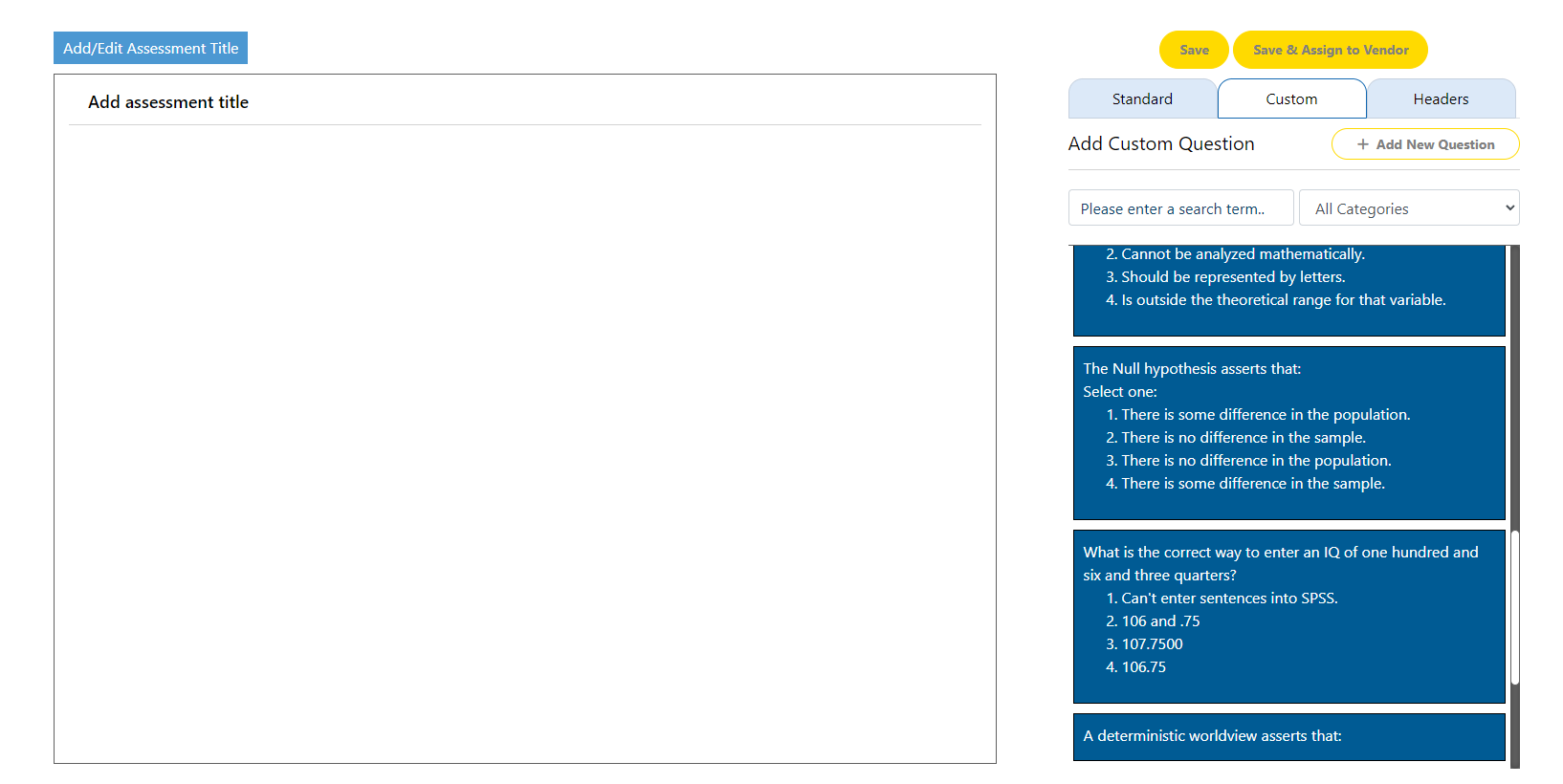Click the Add Custom Question heading
The height and width of the screenshot is (784, 1563).
pyautogui.click(x=1161, y=143)
